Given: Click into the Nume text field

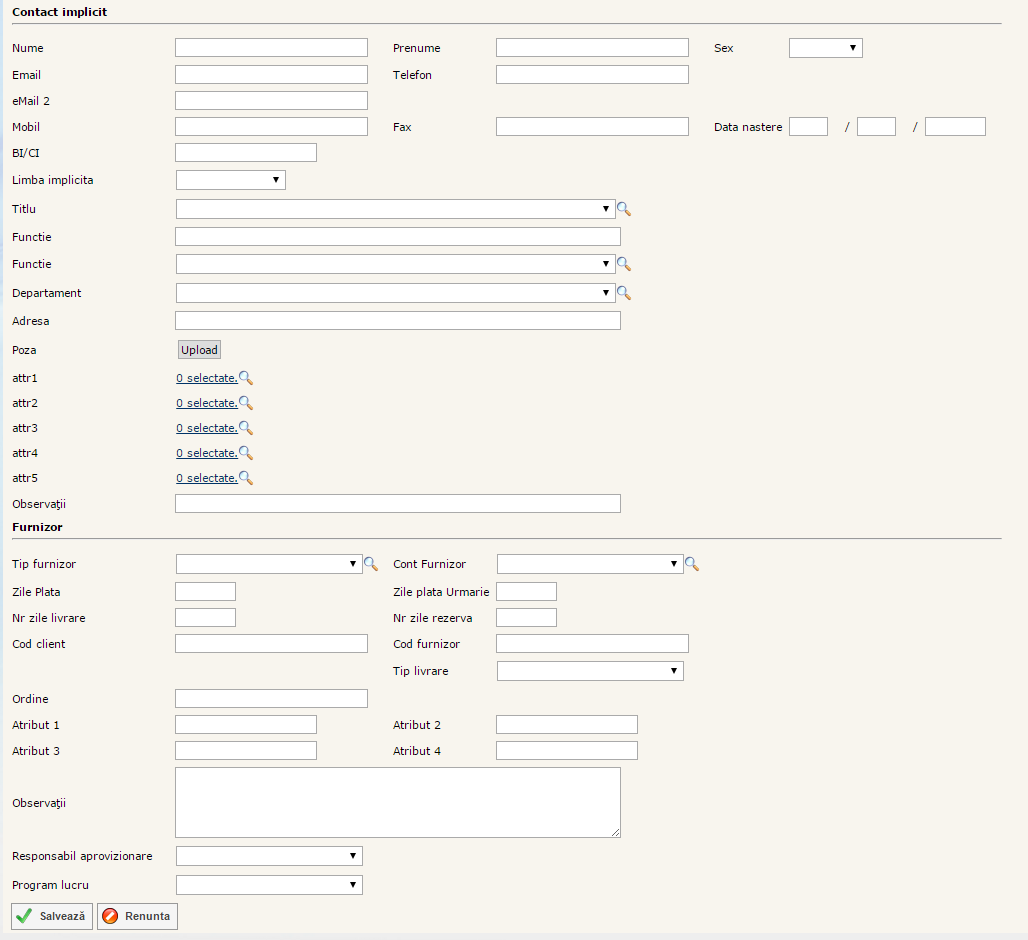Looking at the screenshot, I should tap(271, 48).
